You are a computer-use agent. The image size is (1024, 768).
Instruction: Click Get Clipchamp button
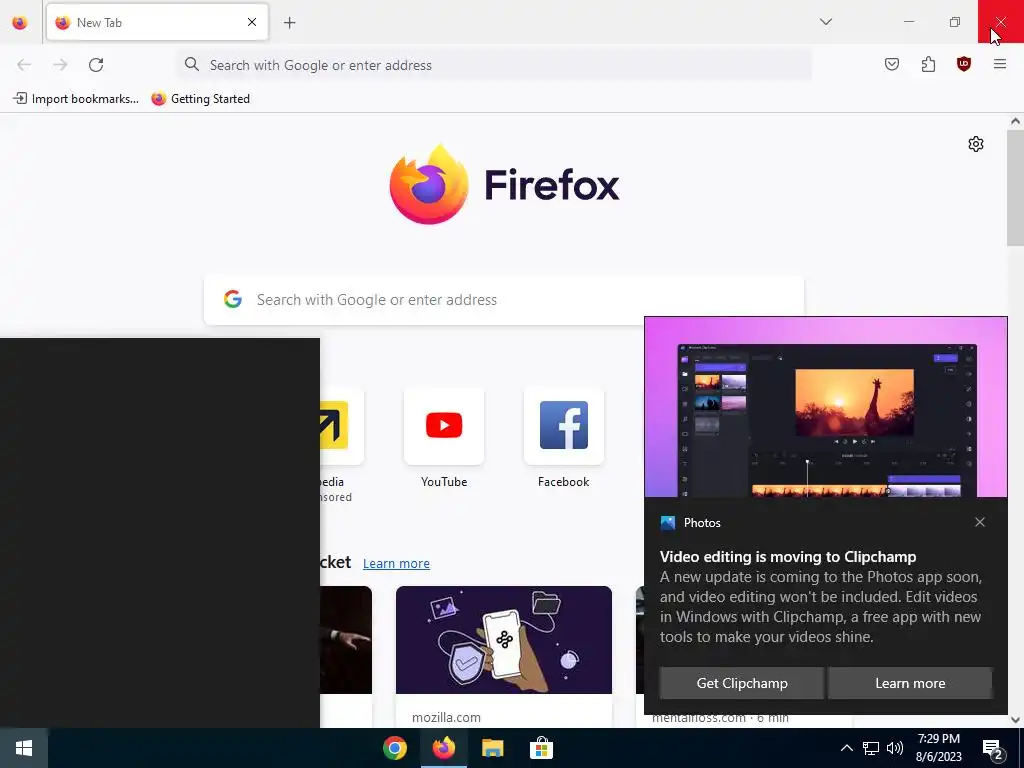point(742,683)
